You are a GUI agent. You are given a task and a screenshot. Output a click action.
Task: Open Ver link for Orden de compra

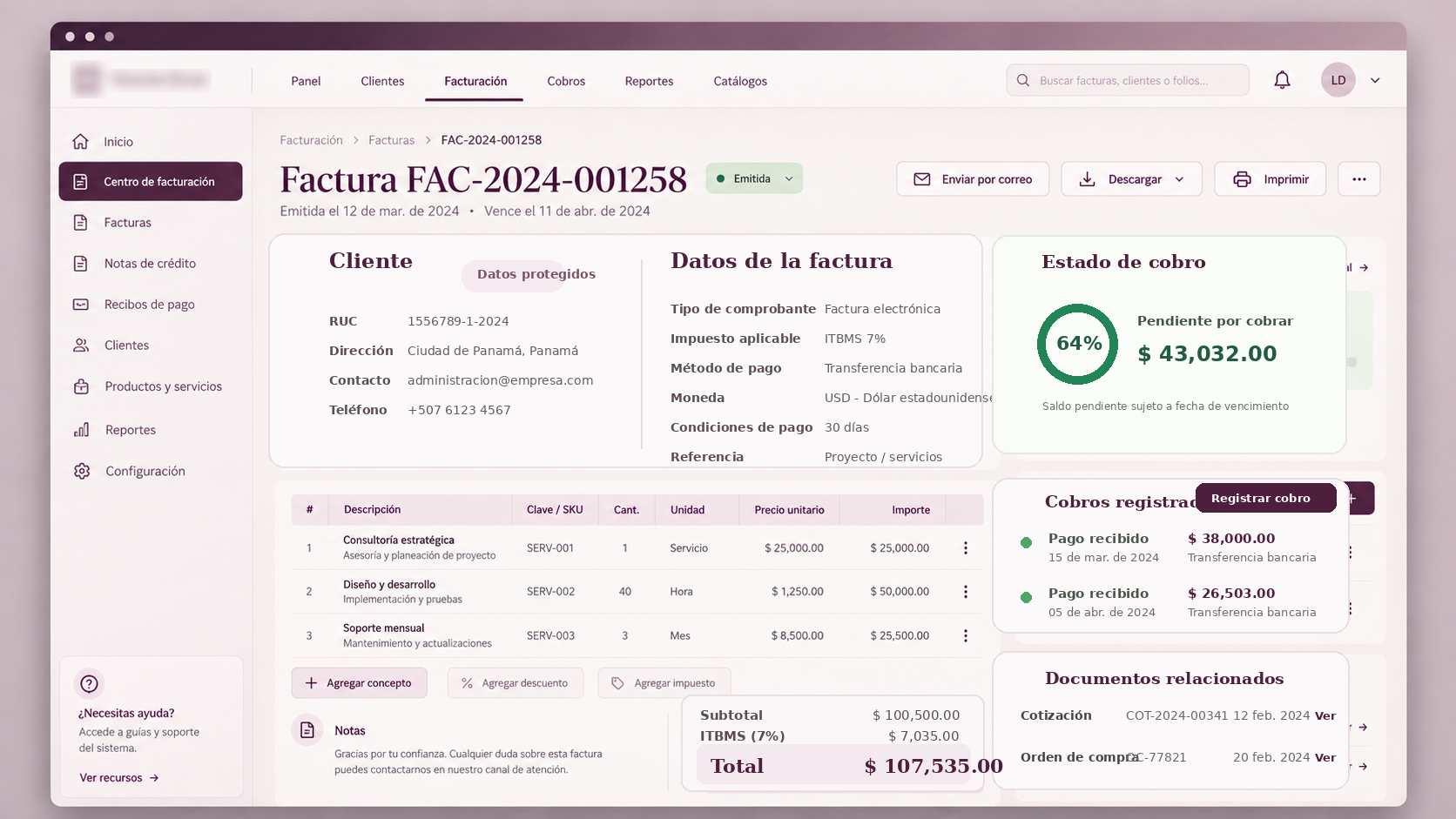tap(1325, 757)
